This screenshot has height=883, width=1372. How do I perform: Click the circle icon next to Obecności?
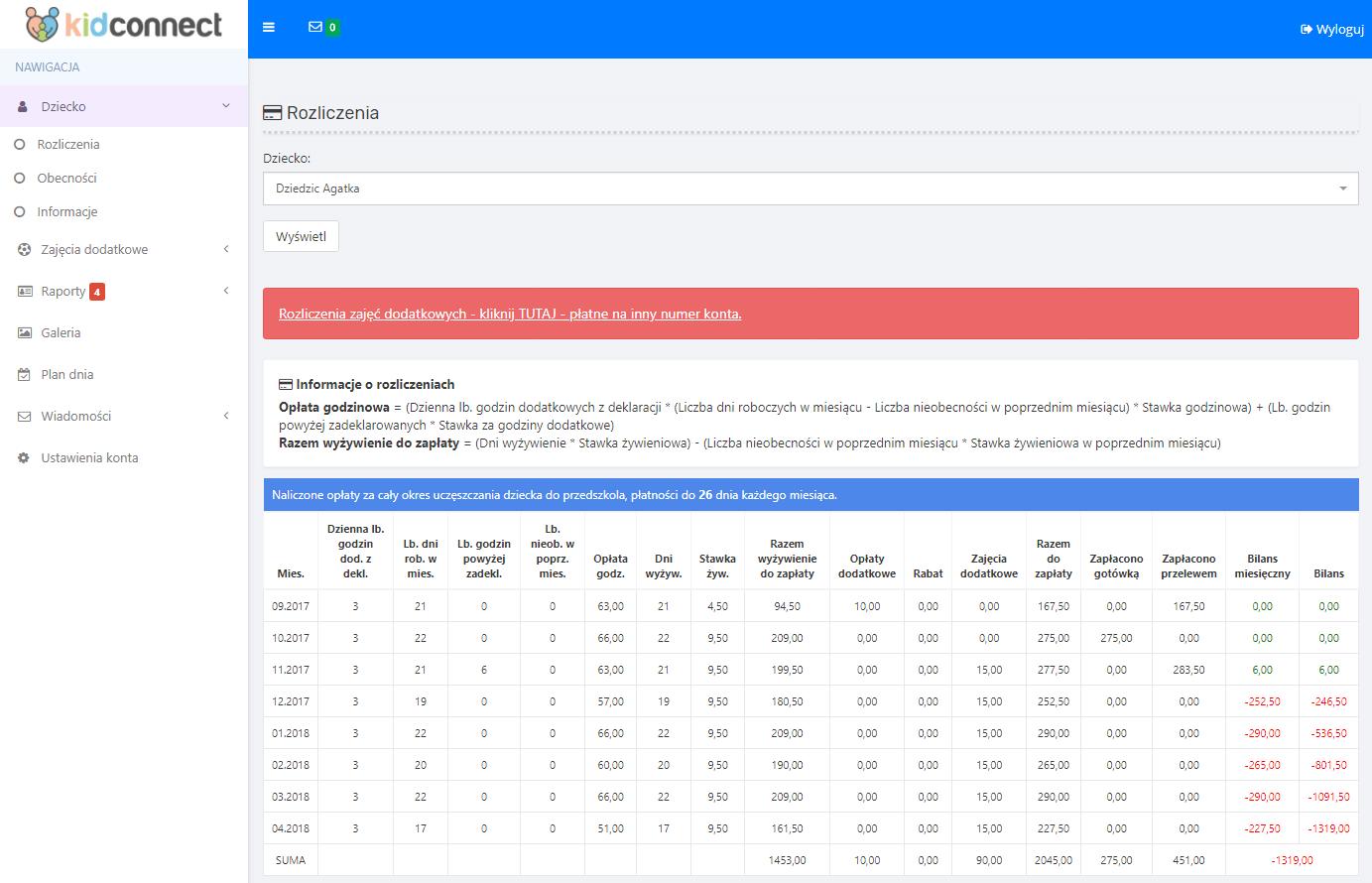pyautogui.click(x=19, y=178)
